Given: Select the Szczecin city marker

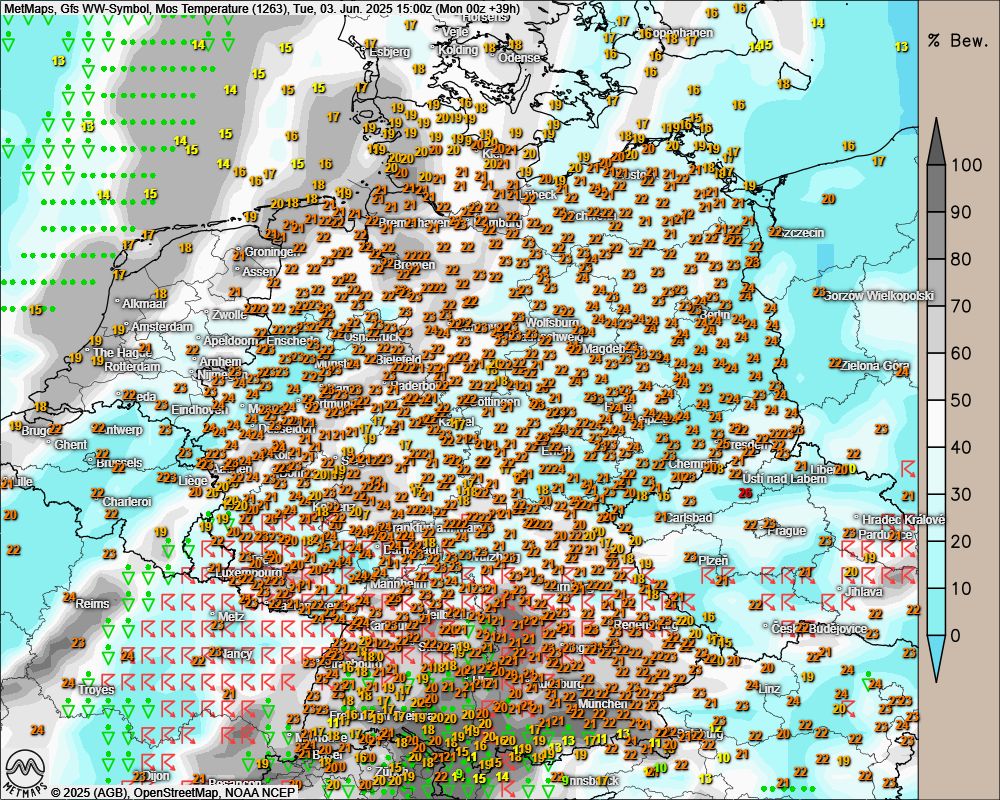Looking at the screenshot, I should [785, 233].
